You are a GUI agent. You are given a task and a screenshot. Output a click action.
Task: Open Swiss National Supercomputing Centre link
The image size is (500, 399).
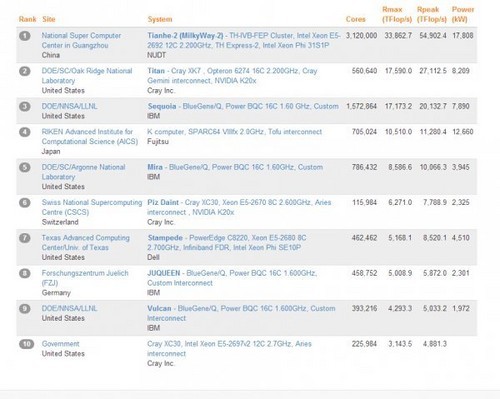[92, 207]
